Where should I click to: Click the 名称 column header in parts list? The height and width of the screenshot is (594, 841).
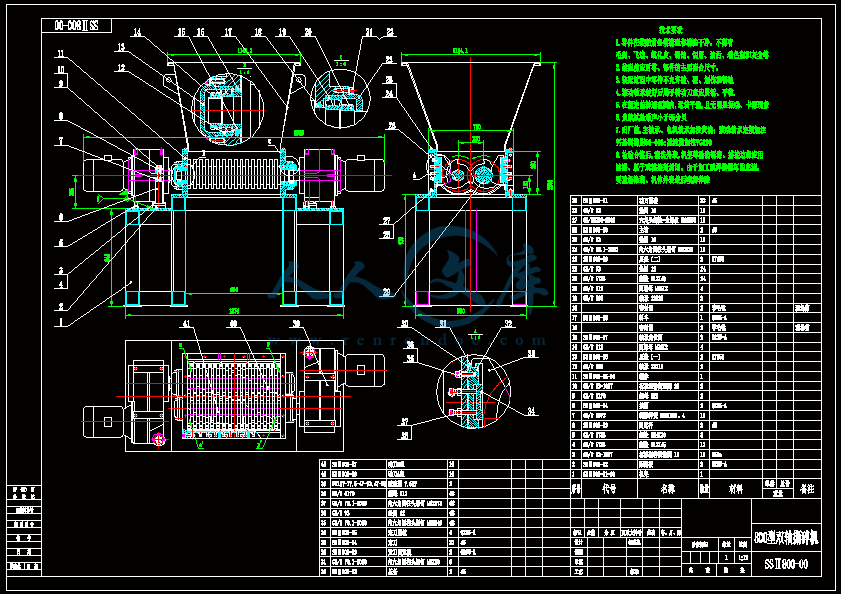(667, 488)
